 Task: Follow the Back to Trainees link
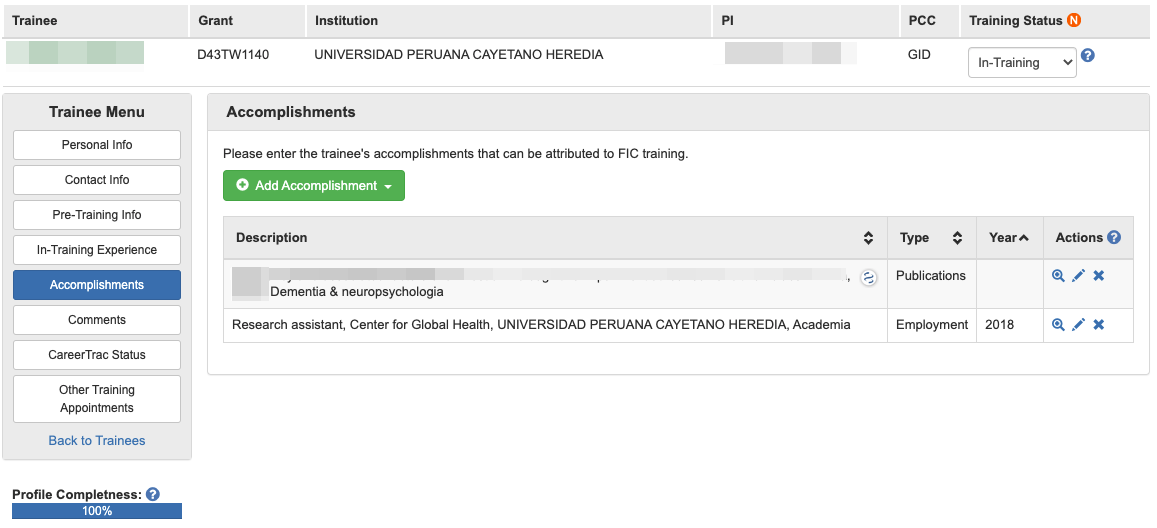[x=97, y=441]
